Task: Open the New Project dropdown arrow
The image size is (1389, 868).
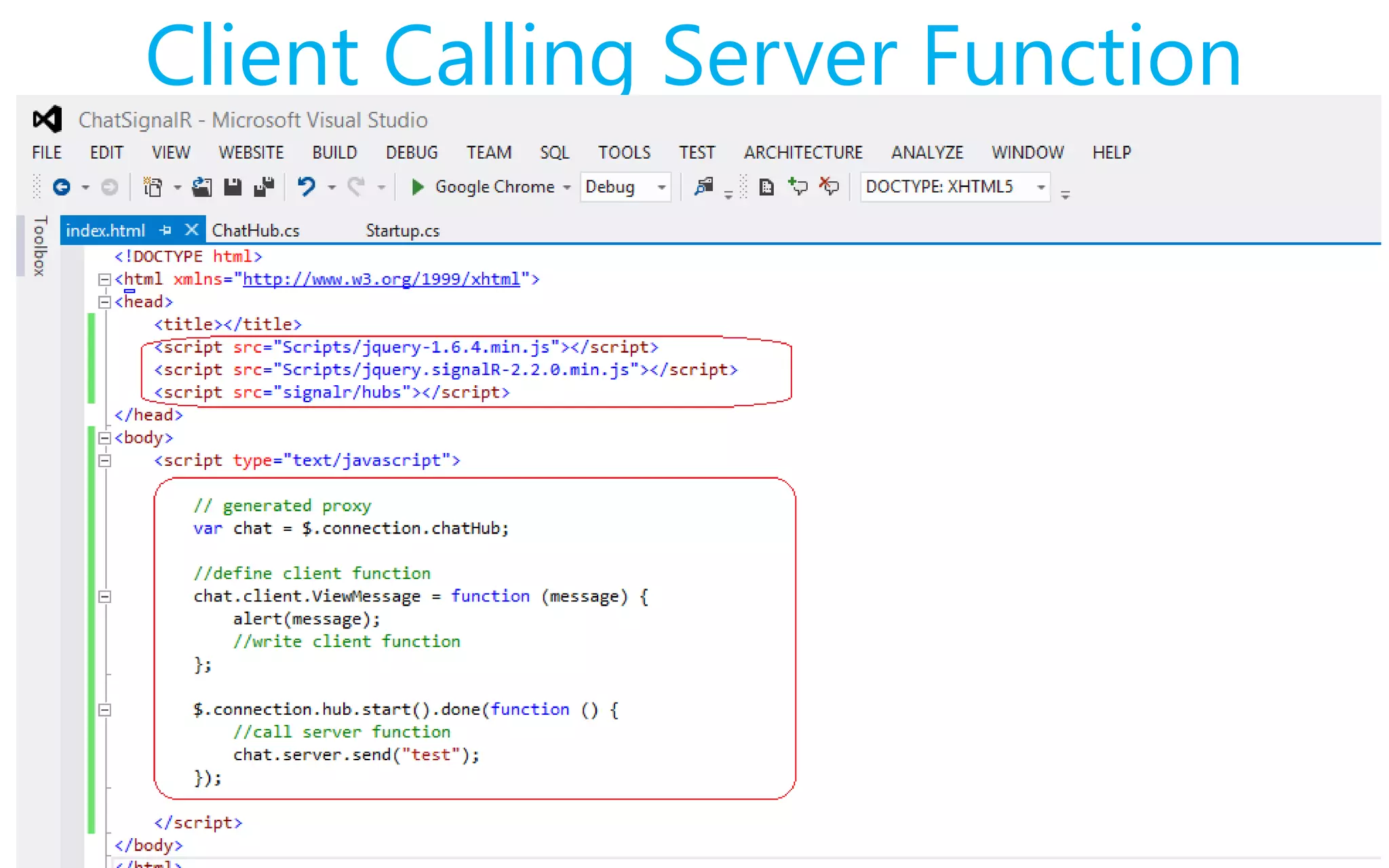Action: pos(177,187)
